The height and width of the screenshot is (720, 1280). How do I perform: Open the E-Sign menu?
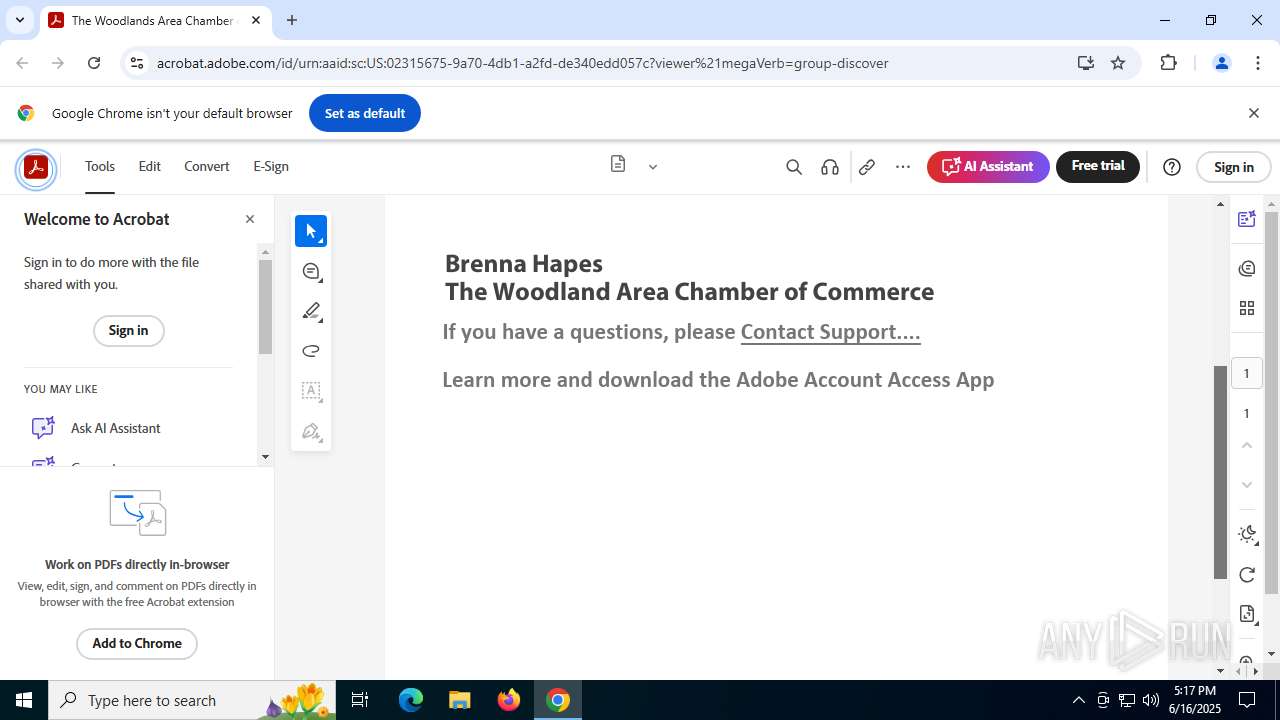tap(271, 167)
